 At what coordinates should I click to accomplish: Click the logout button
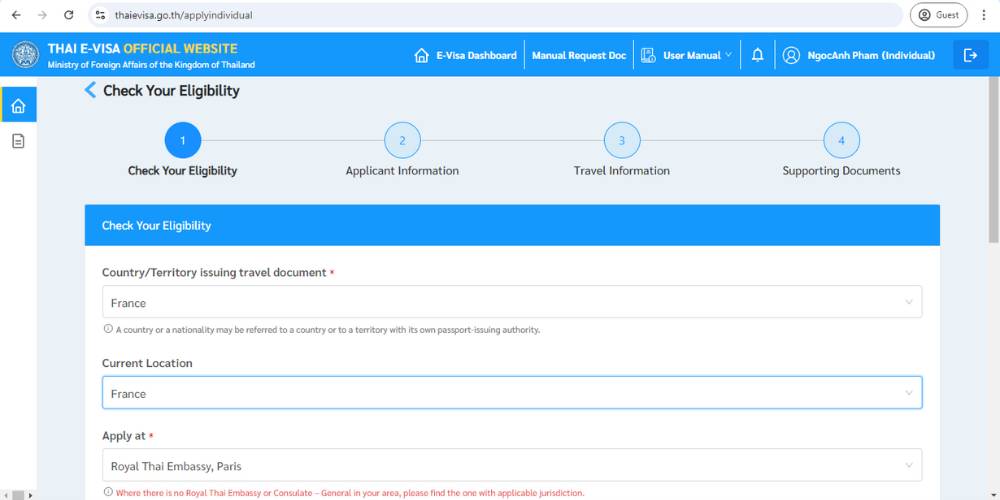coord(971,55)
